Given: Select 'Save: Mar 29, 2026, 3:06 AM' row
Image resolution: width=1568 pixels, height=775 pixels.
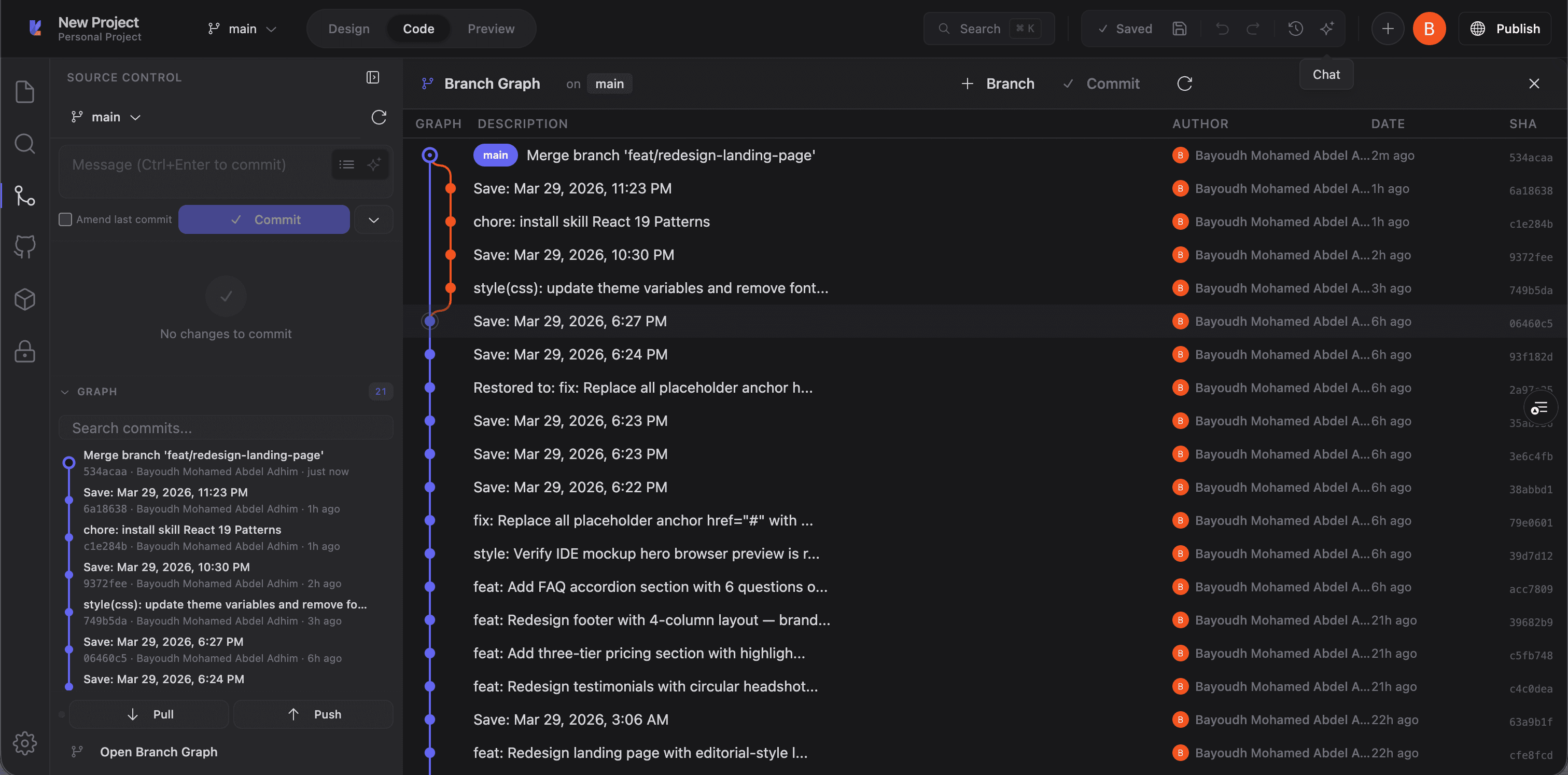Looking at the screenshot, I should coord(984,719).
